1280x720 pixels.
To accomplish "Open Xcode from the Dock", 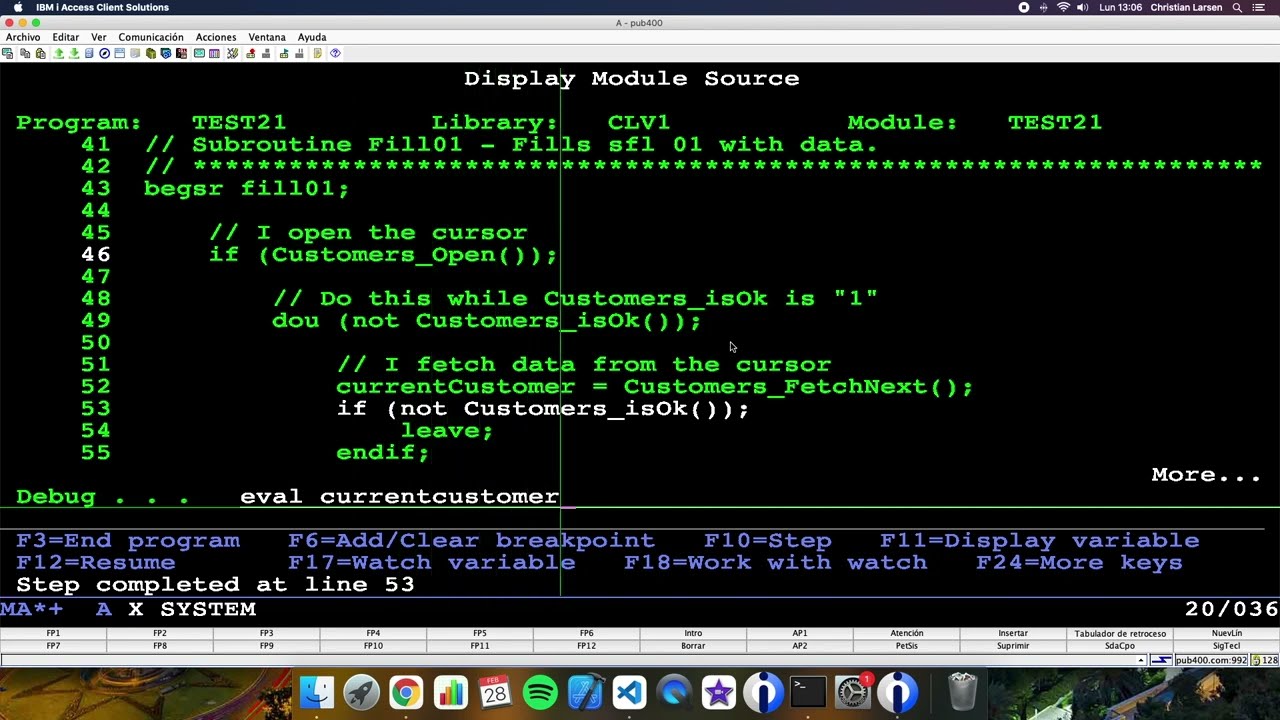I will coord(585,692).
